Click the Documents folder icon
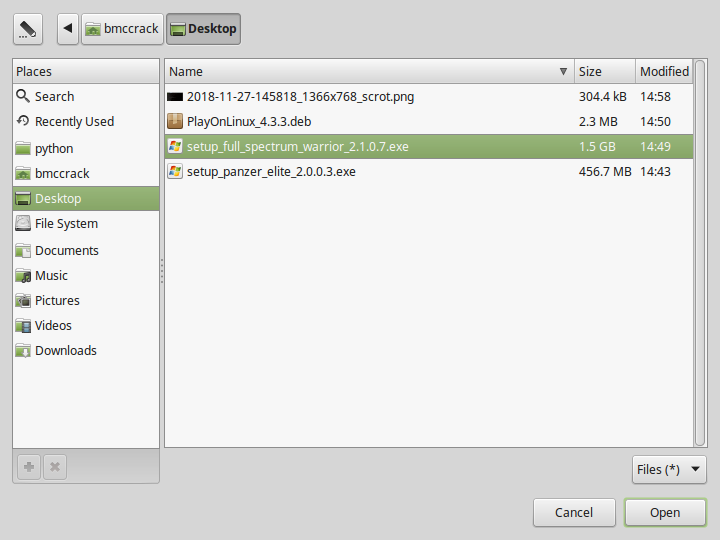The height and width of the screenshot is (540, 720). [23, 250]
